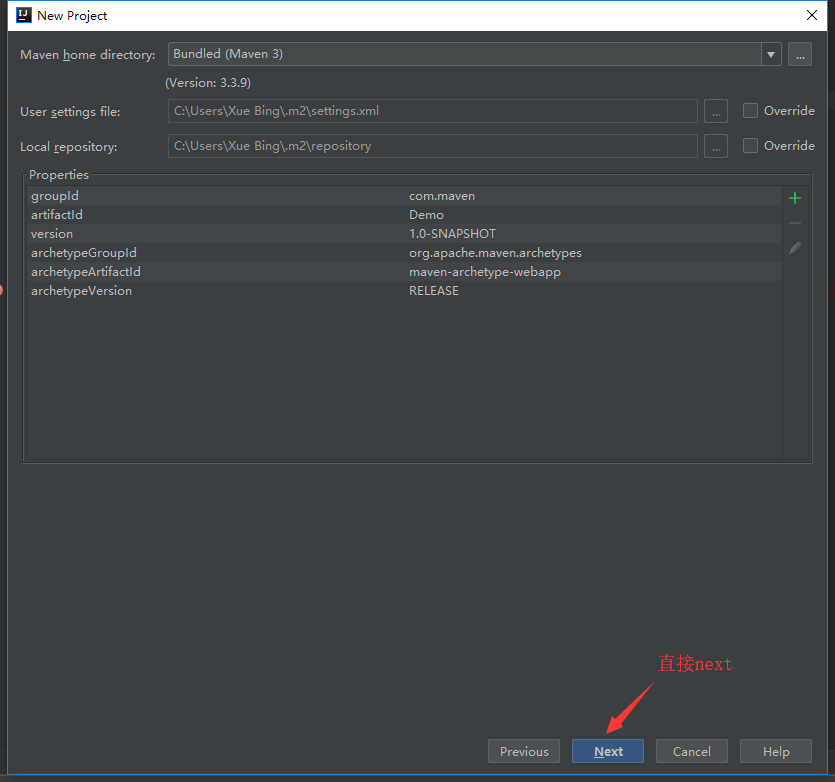835x782 pixels.
Task: Browse for User settings file
Action: tap(716, 111)
